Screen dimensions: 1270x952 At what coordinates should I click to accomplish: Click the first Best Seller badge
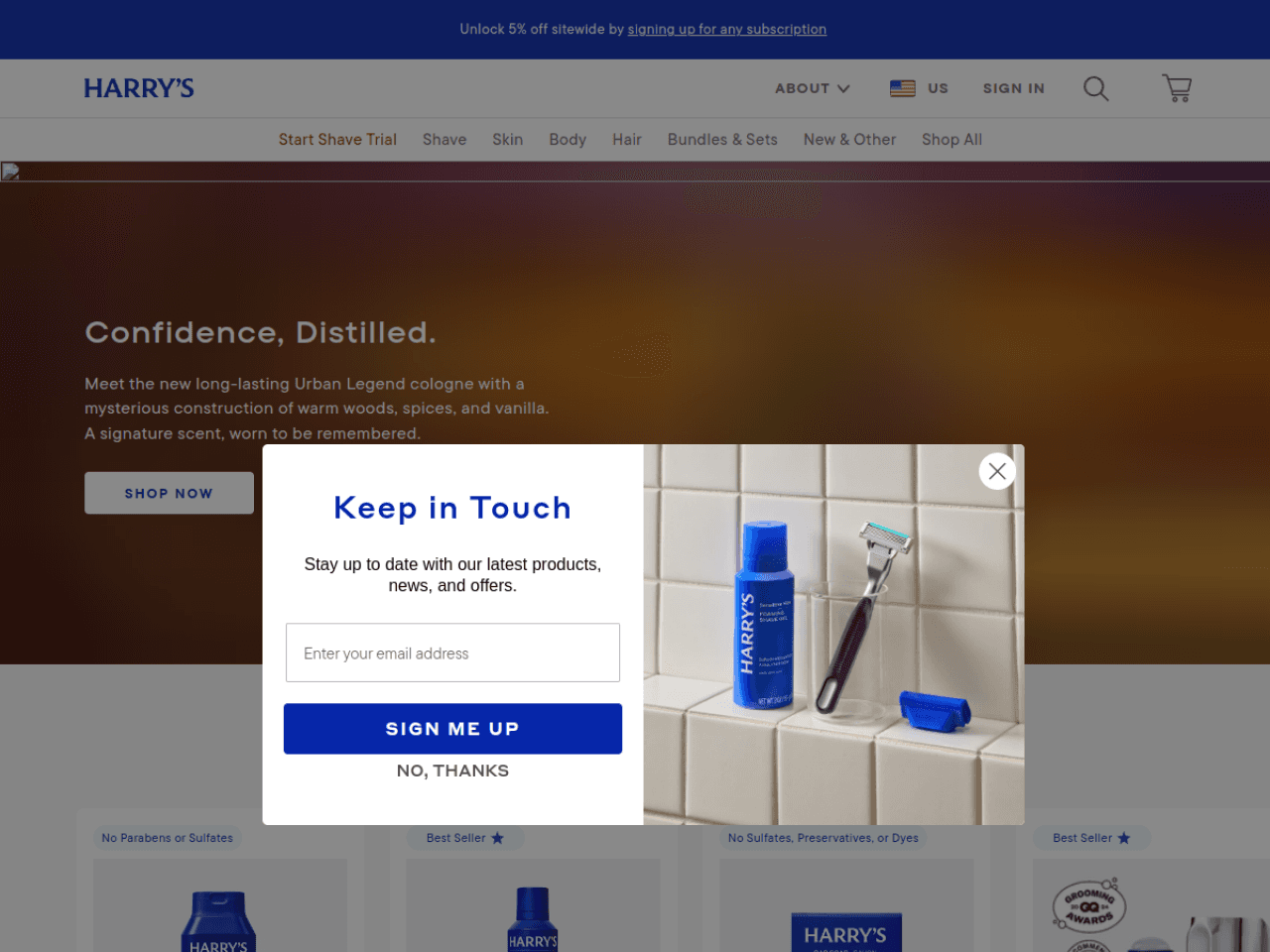click(x=465, y=838)
